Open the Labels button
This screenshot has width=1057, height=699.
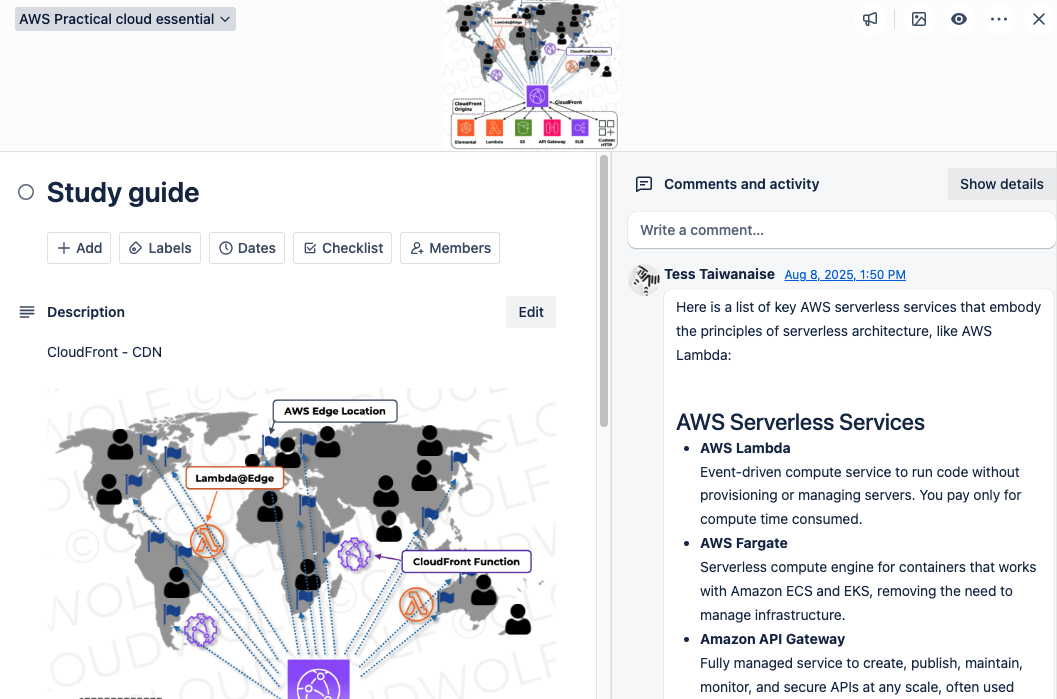(160, 248)
